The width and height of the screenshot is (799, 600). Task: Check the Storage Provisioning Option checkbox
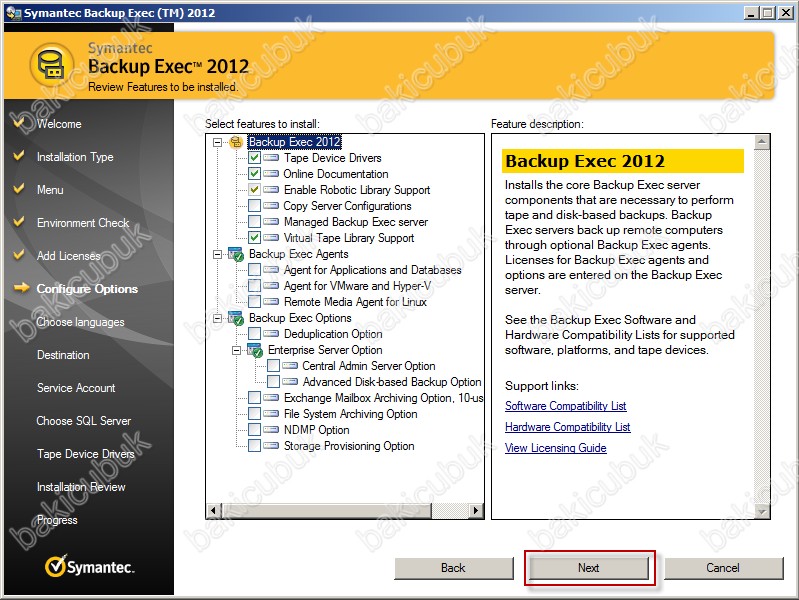click(x=254, y=446)
